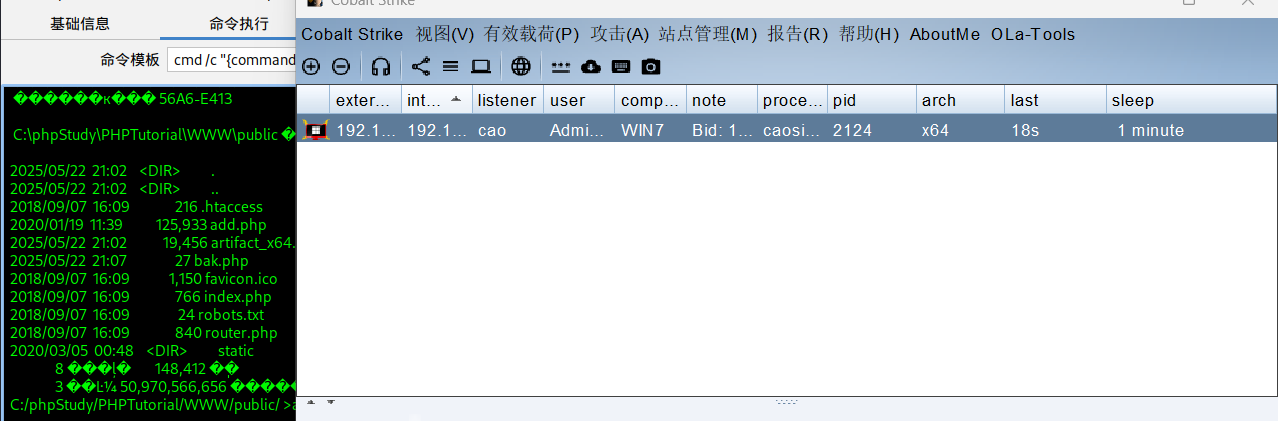Open web log globe icon
This screenshot has height=421, width=1278.
point(520,67)
